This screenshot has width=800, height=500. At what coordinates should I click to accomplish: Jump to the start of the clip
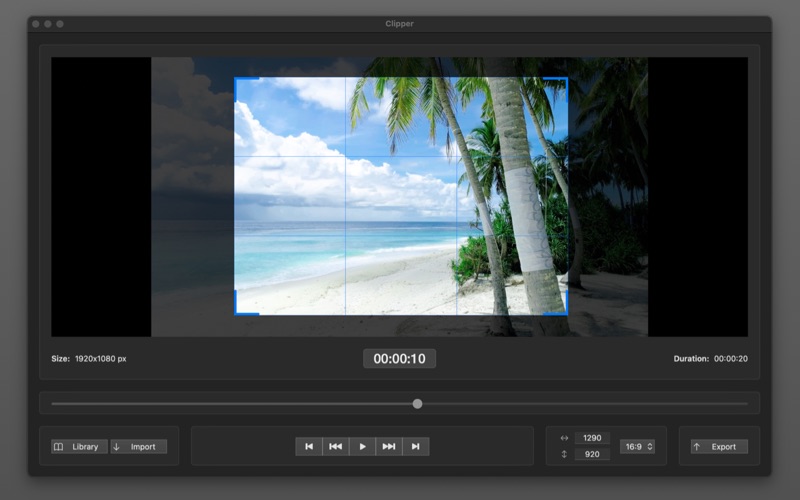point(309,446)
